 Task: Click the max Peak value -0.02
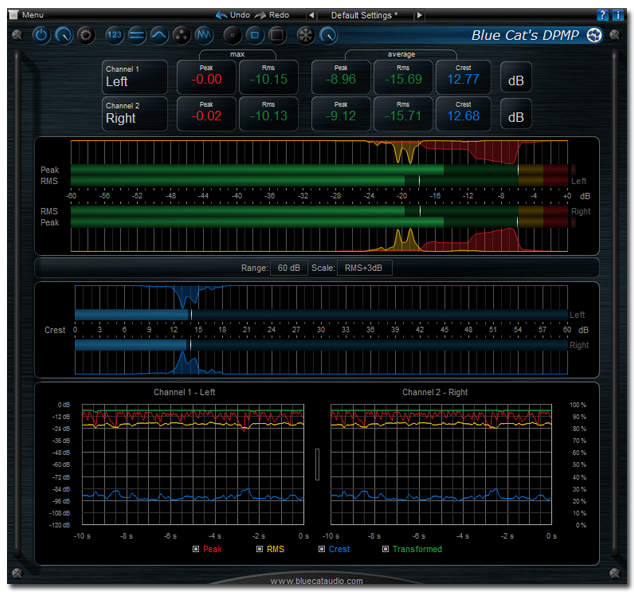206,116
